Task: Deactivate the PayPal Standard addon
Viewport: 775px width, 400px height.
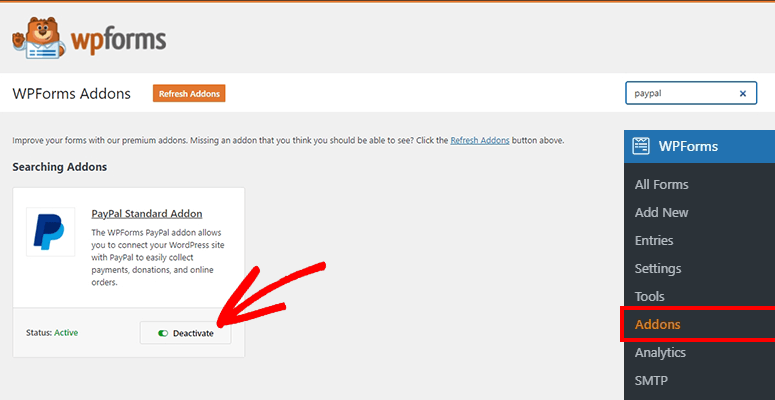Action: [185, 333]
